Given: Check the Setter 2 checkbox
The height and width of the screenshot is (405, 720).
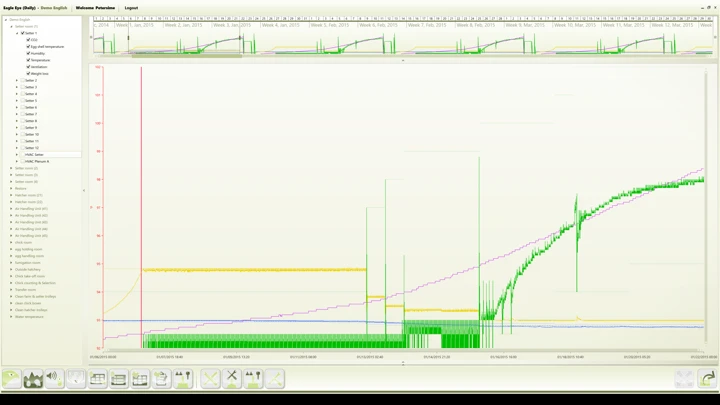Looking at the screenshot, I should coord(22,80).
